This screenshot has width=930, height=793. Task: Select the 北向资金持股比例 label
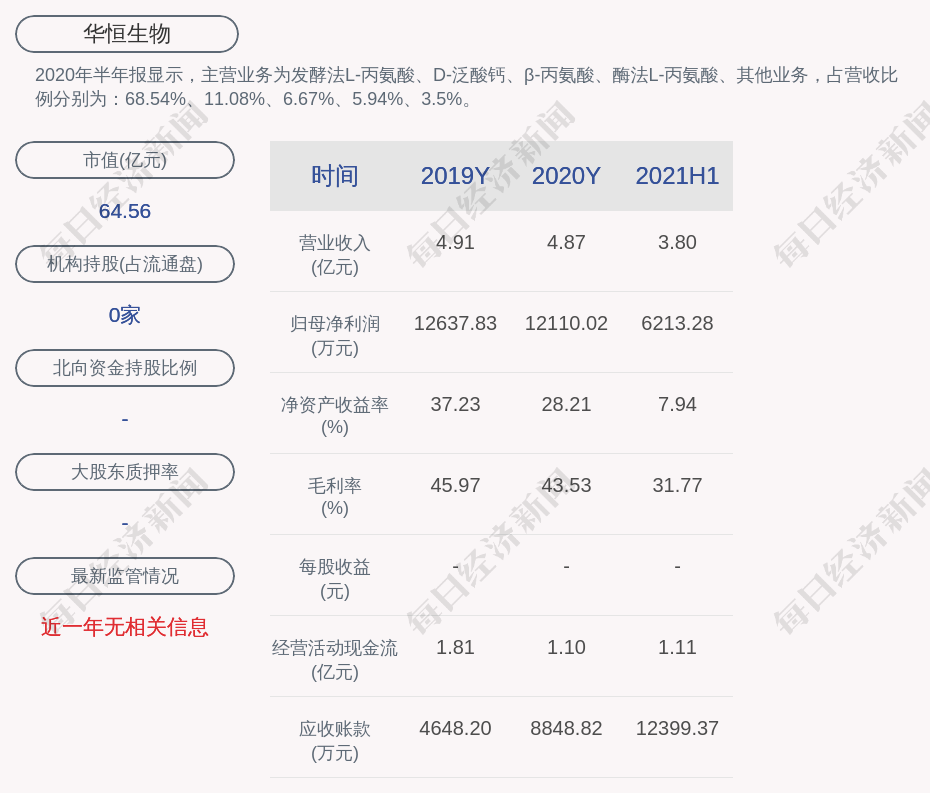125,368
